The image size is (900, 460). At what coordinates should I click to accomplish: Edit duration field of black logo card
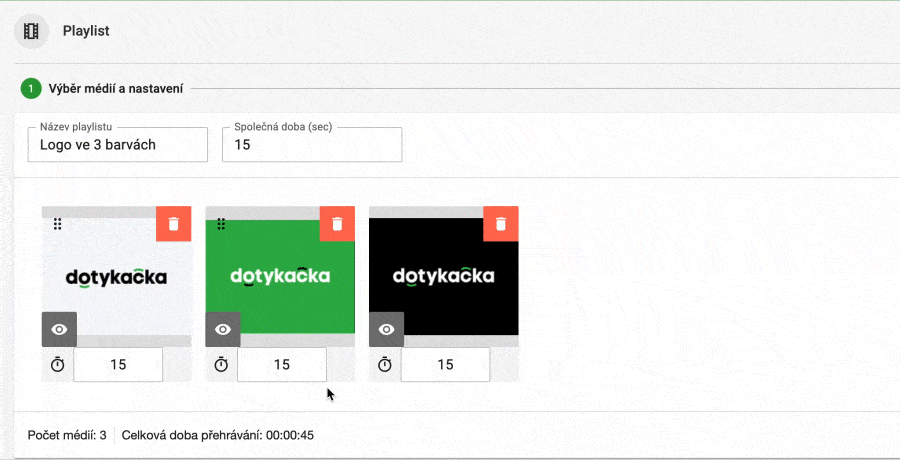tap(446, 365)
